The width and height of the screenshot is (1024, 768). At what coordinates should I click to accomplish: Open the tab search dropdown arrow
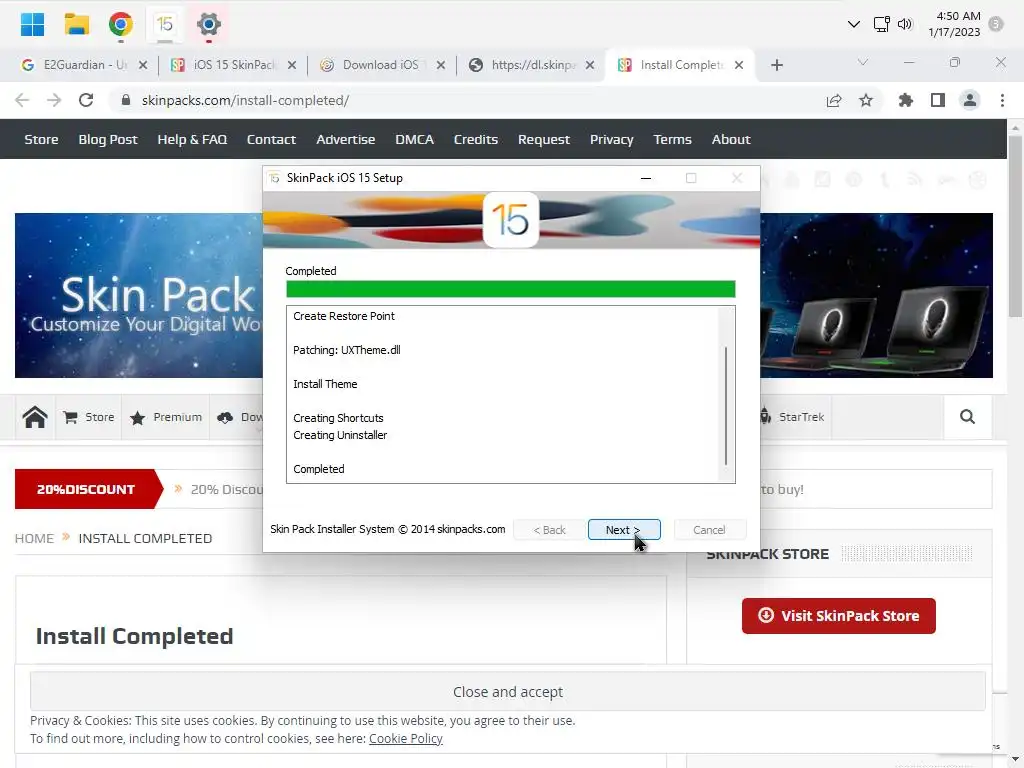(863, 63)
